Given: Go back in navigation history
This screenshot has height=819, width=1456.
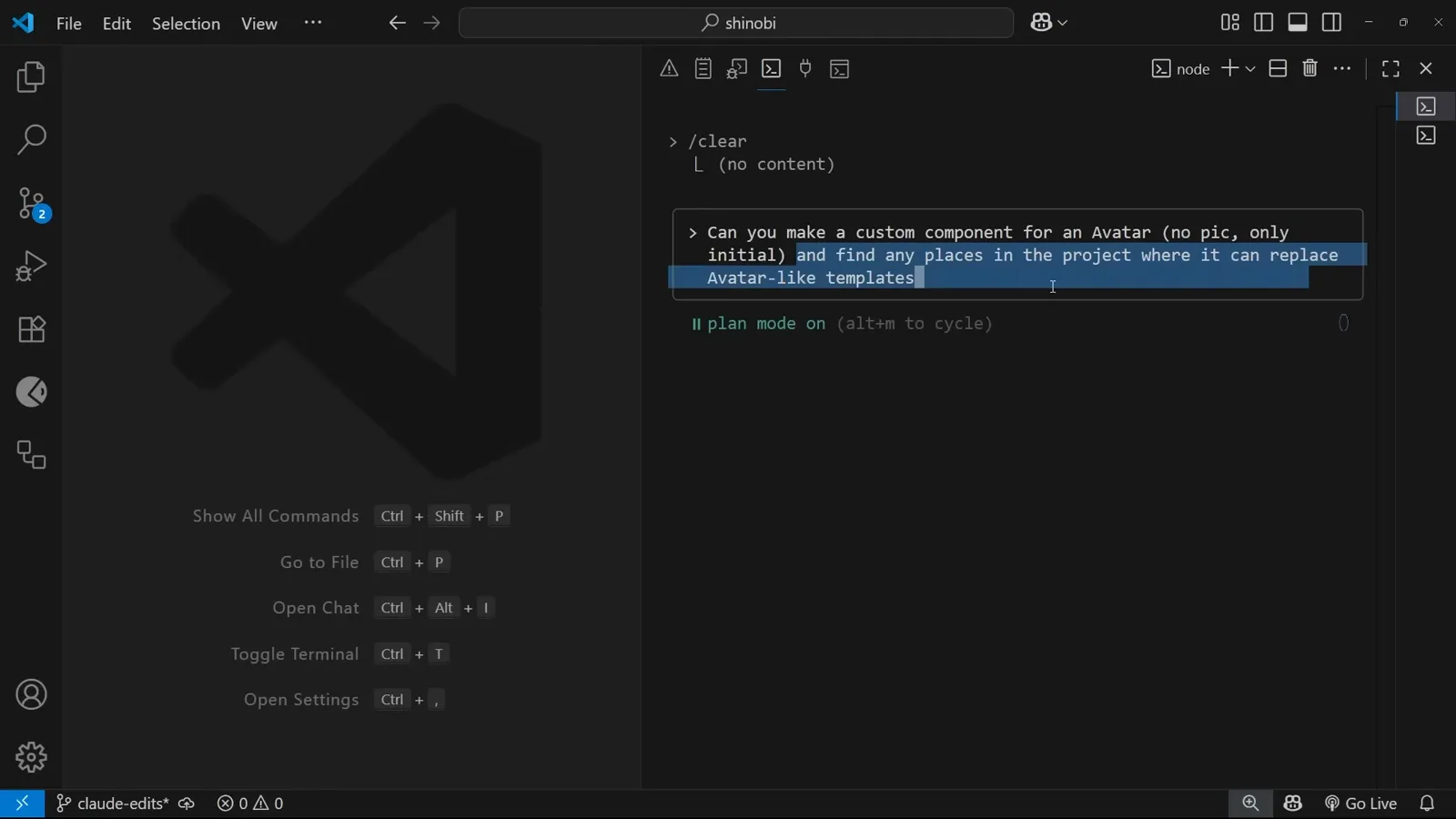Looking at the screenshot, I should click(397, 24).
